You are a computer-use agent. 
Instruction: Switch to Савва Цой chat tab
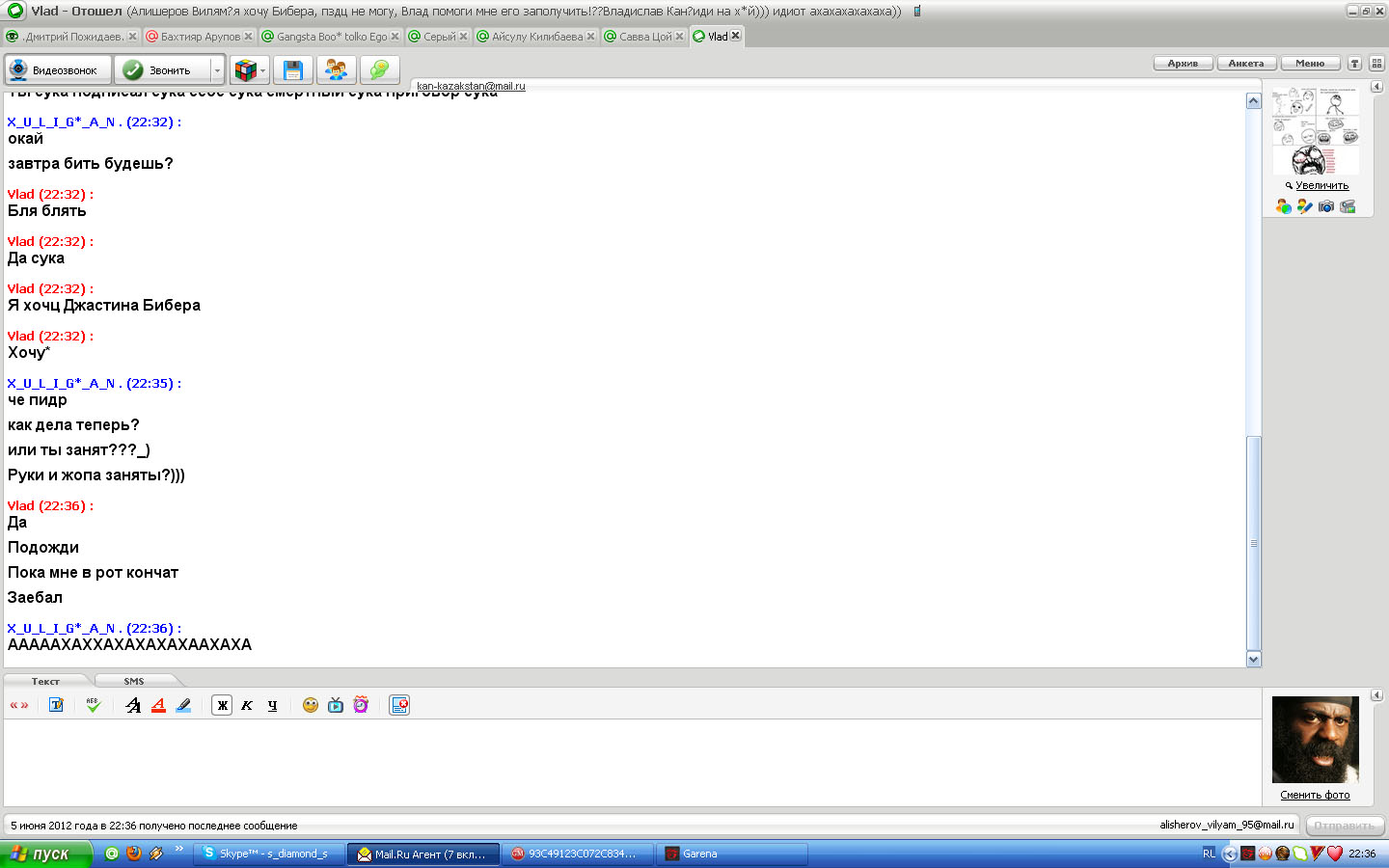click(644, 37)
